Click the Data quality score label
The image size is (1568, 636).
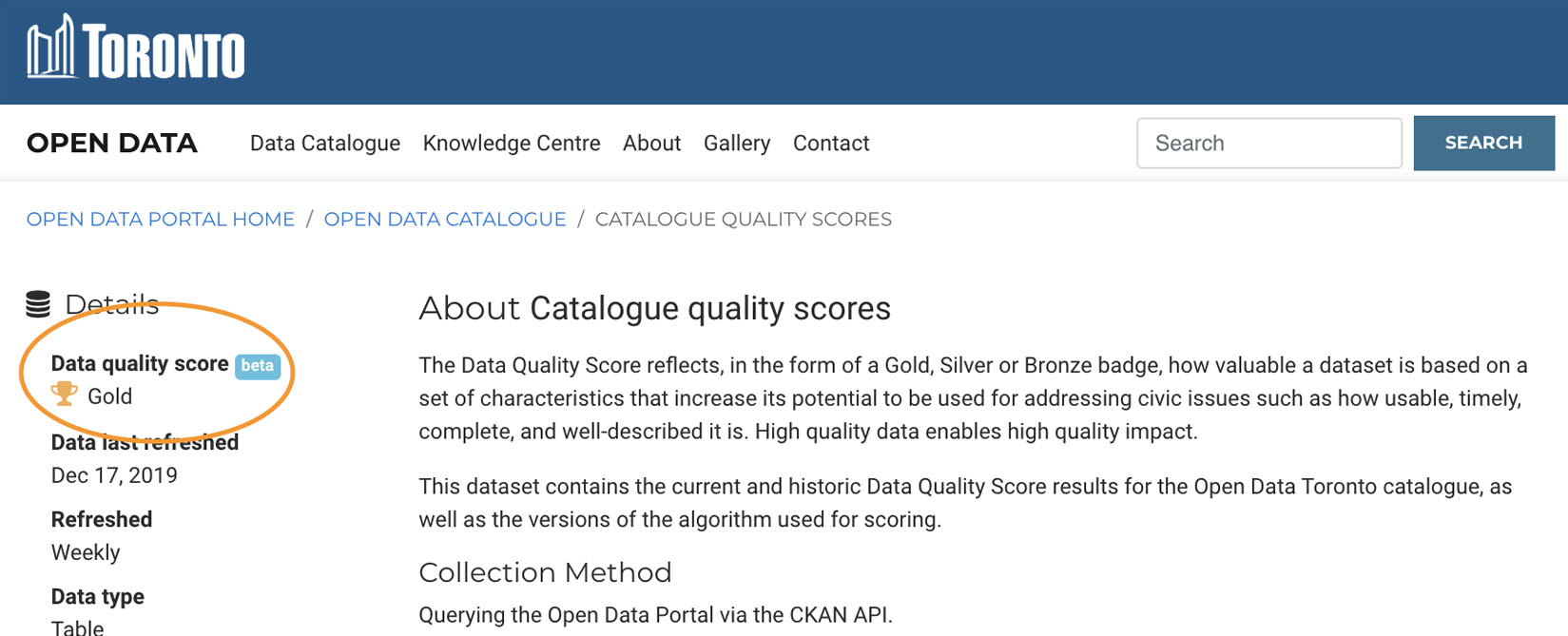(x=140, y=364)
